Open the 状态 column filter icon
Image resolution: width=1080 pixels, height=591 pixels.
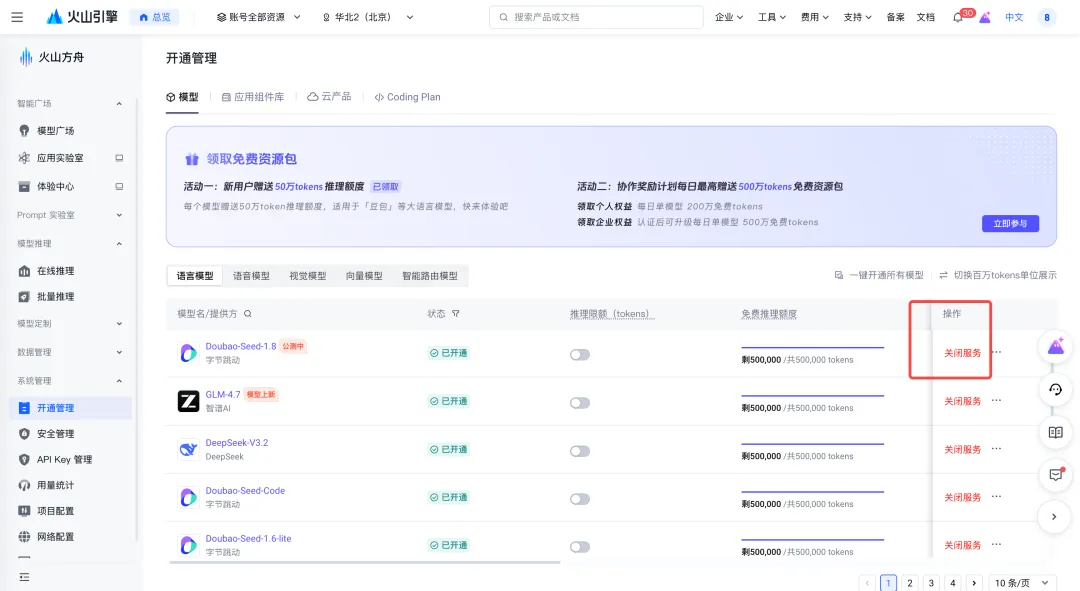tap(455, 313)
